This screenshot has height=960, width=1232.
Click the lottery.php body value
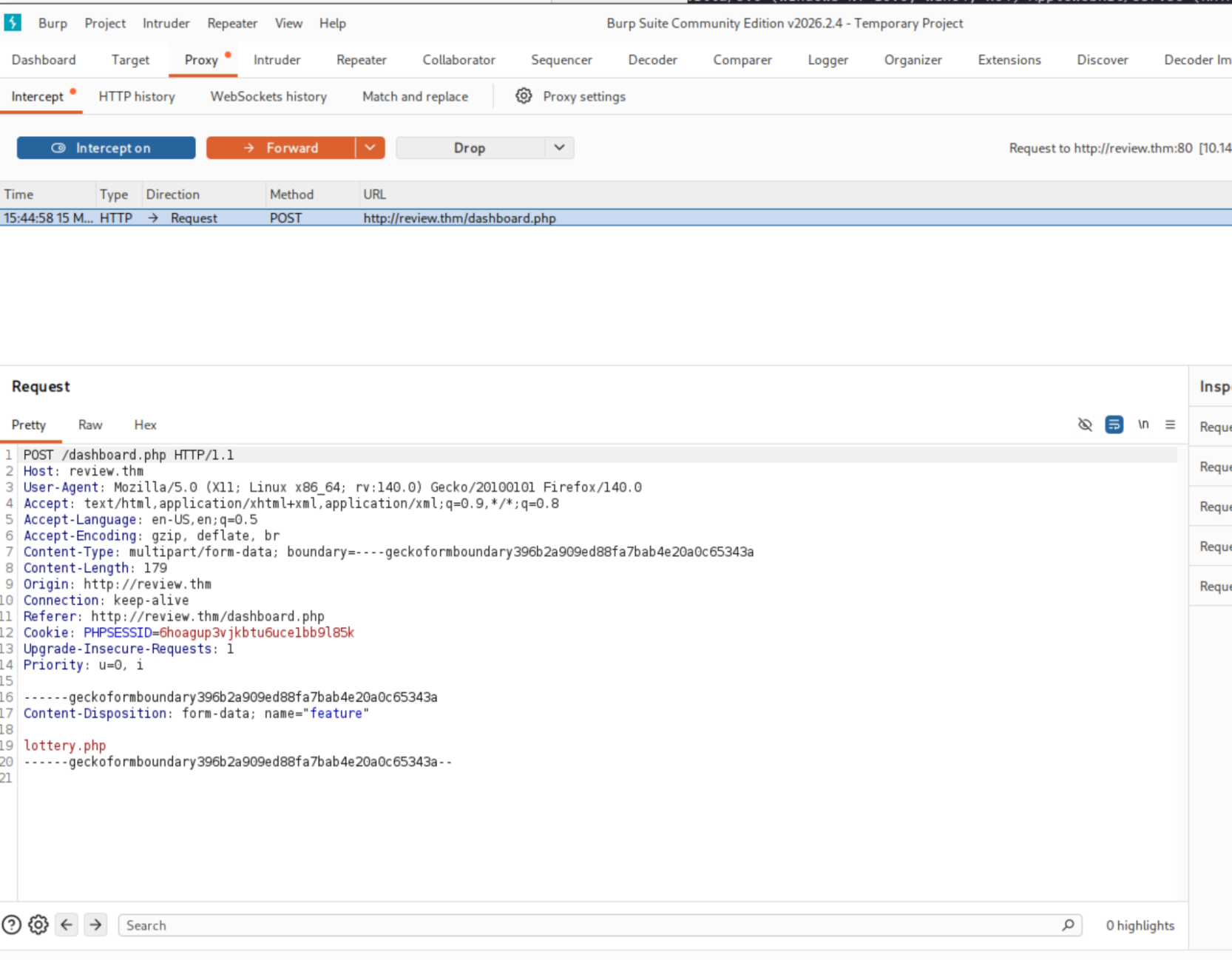(64, 746)
